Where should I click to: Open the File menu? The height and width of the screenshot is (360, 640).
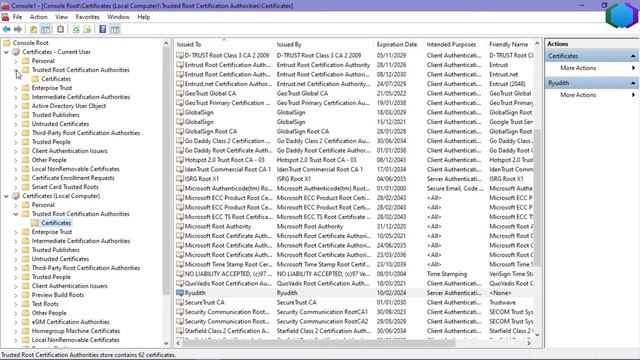(x=17, y=17)
